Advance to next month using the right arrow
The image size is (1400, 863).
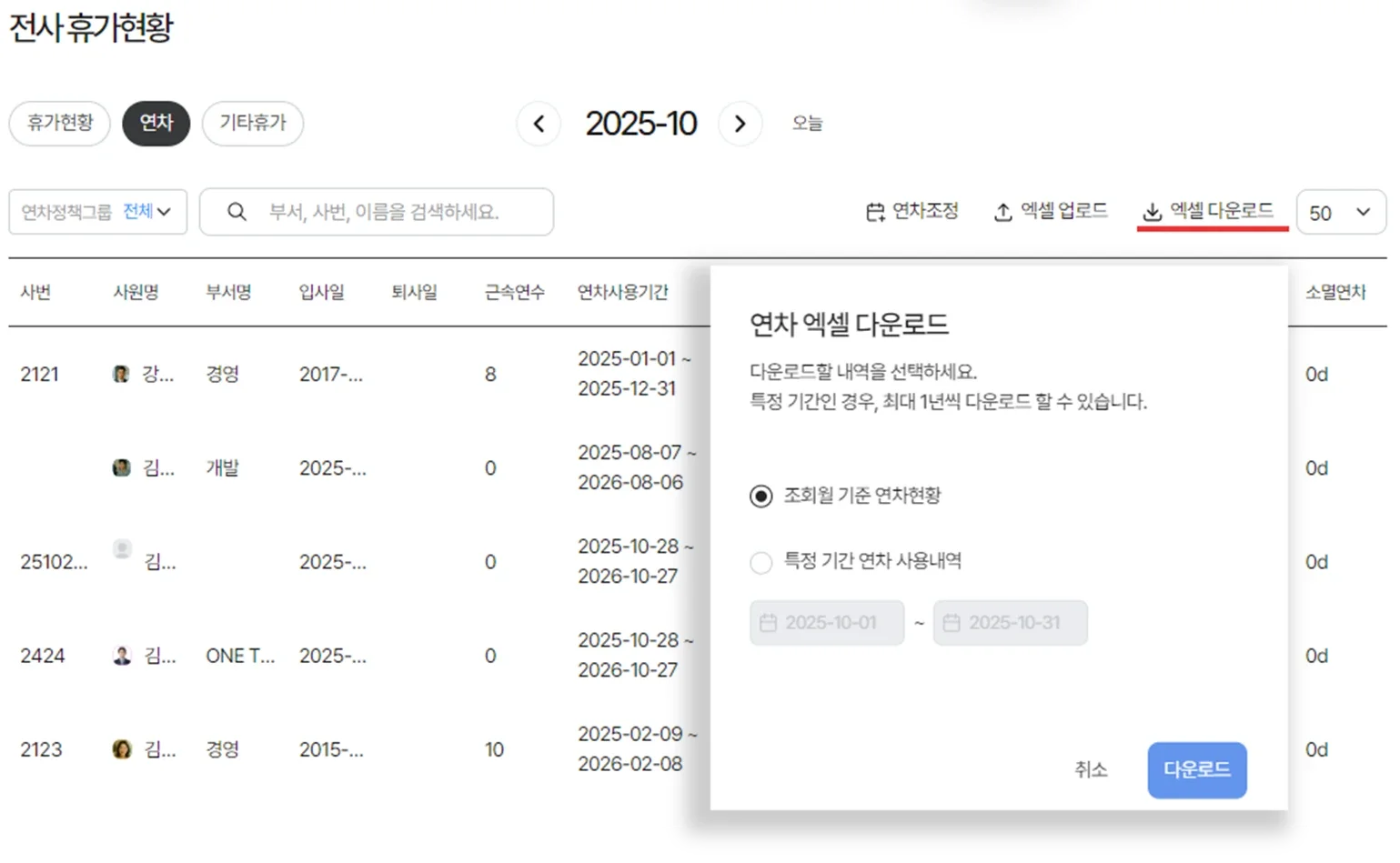[740, 124]
